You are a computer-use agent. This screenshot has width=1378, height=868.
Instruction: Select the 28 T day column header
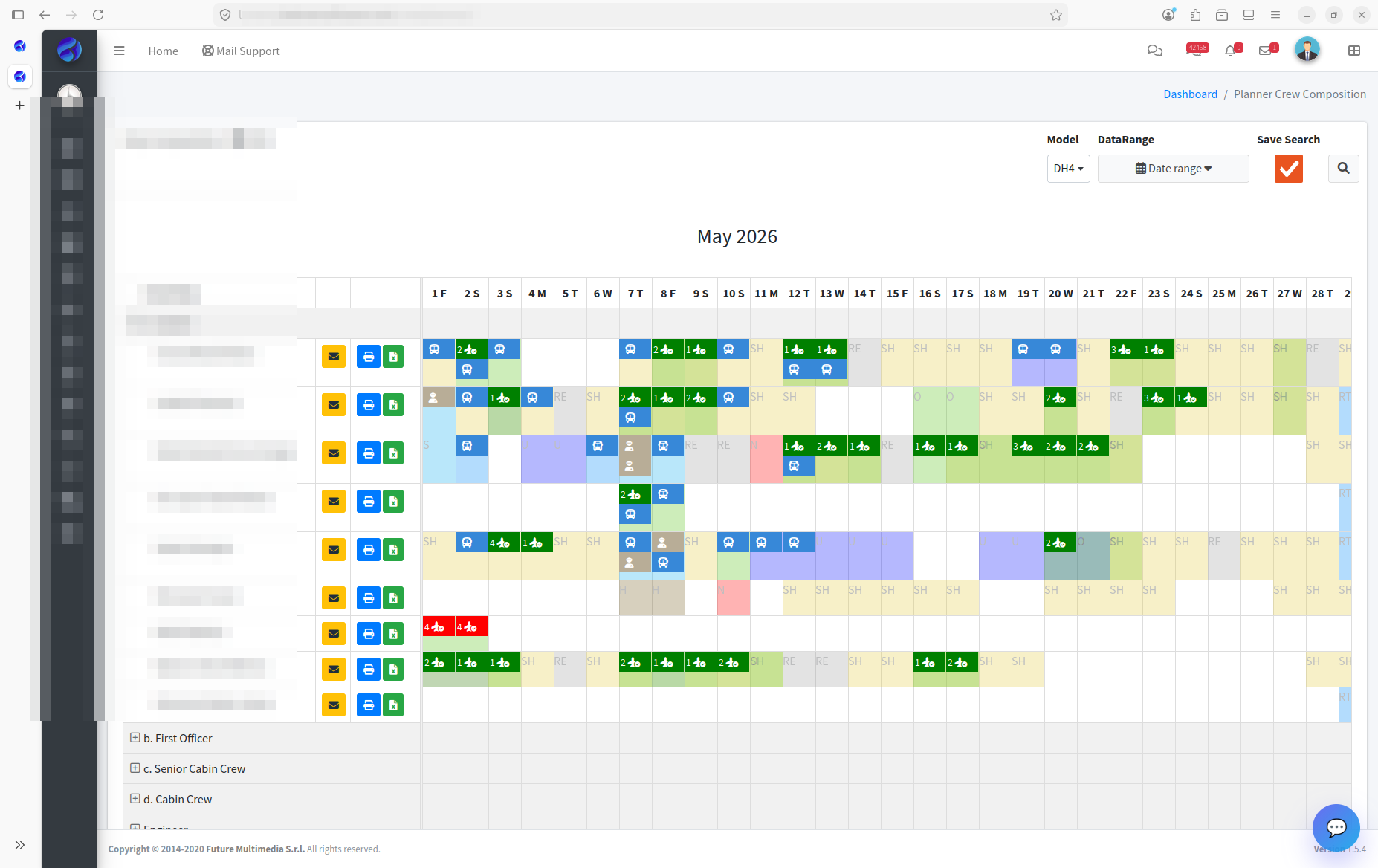pos(1322,294)
